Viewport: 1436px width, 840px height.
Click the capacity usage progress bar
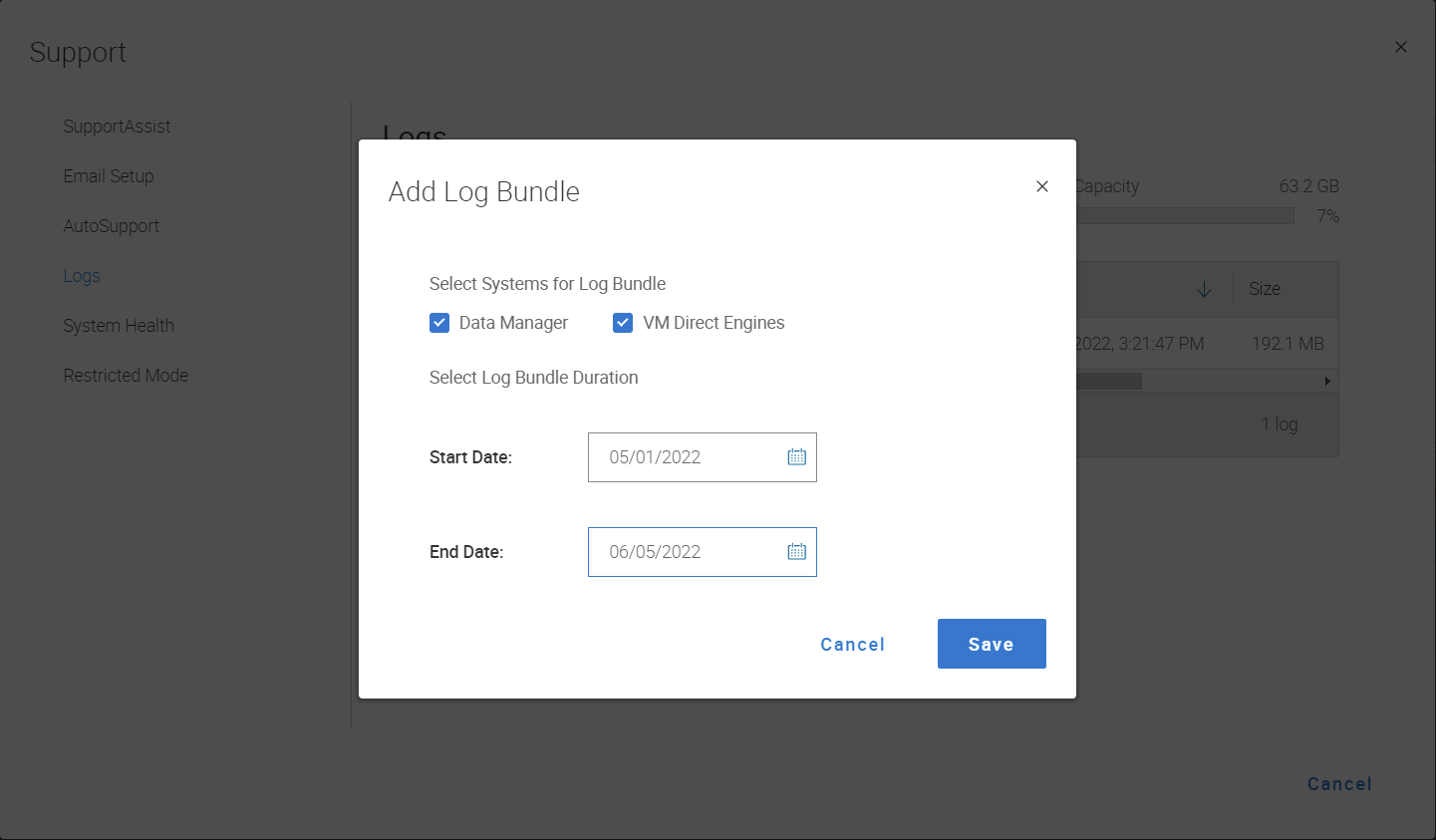1196,215
